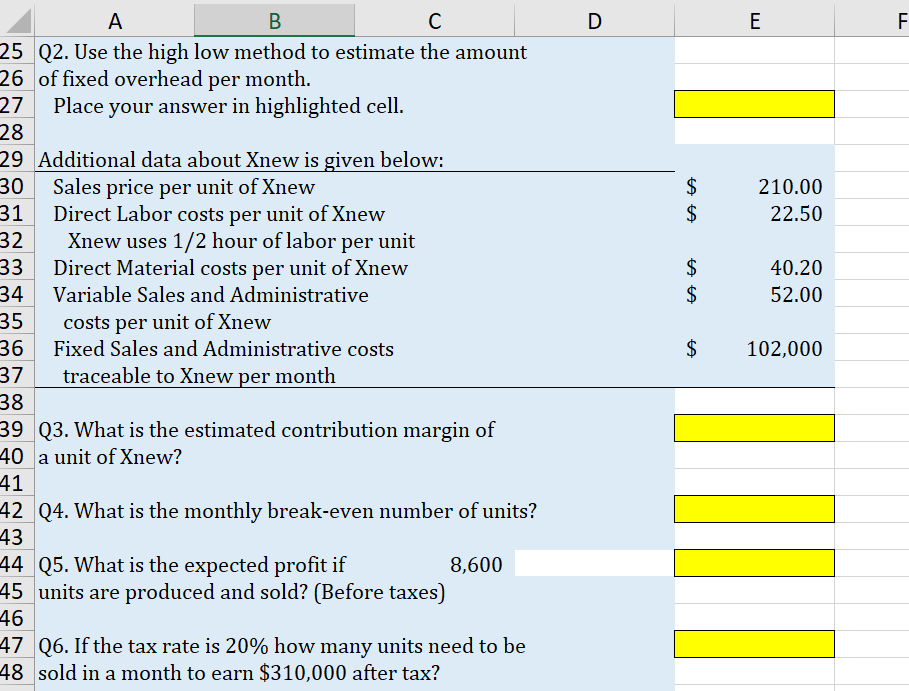Click the yellow cell beside Q3 contribution margin question

[x=754, y=428]
